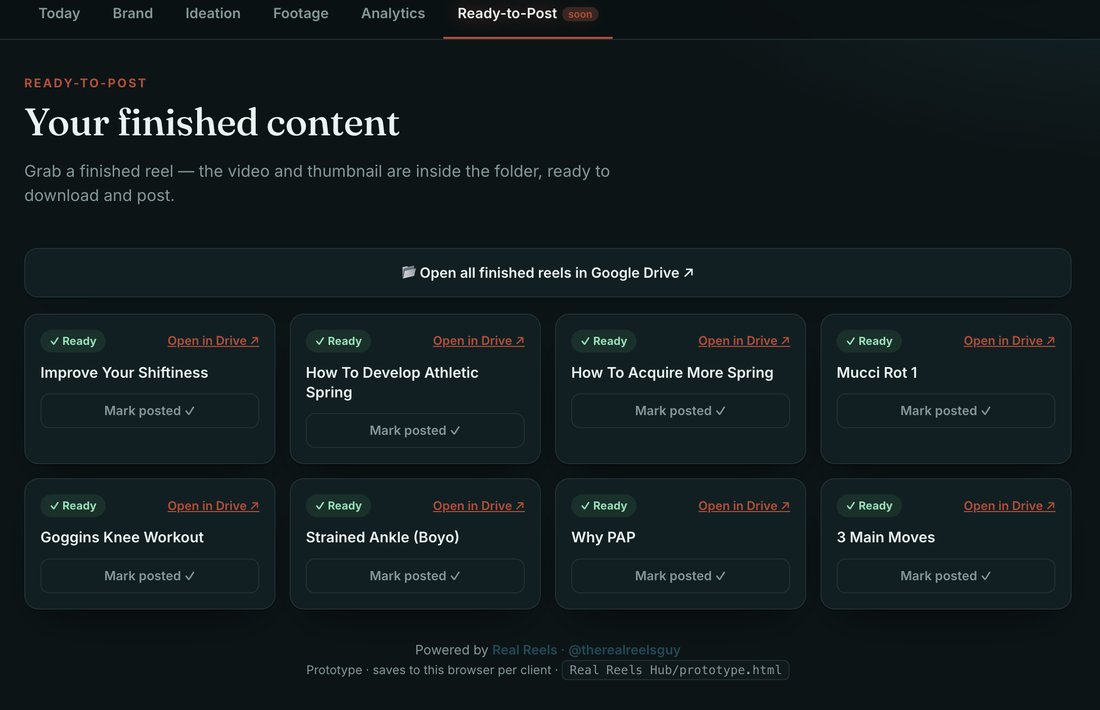Open the Analytics tab

tap(393, 13)
